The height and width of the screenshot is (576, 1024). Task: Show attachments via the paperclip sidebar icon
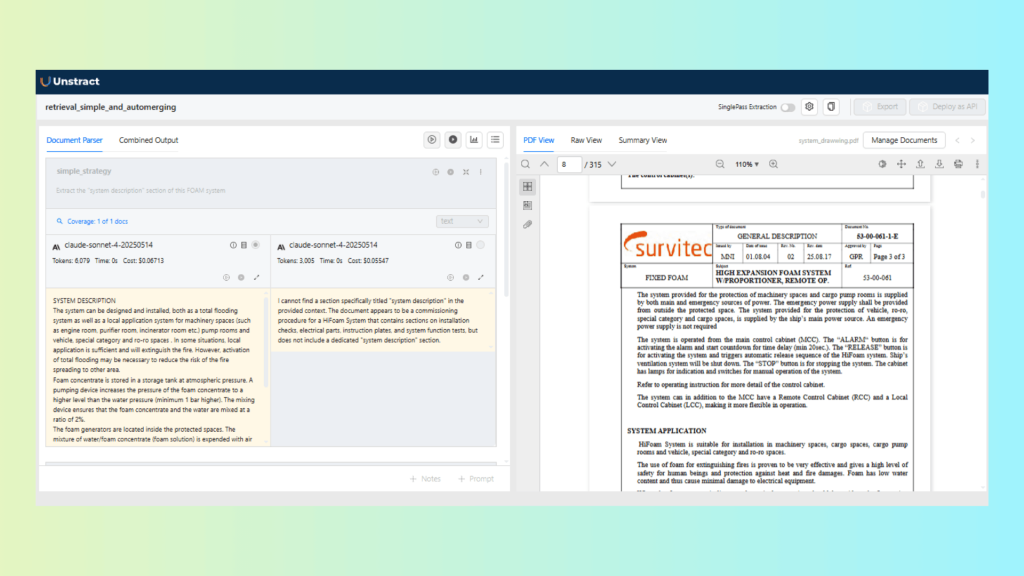(527, 224)
